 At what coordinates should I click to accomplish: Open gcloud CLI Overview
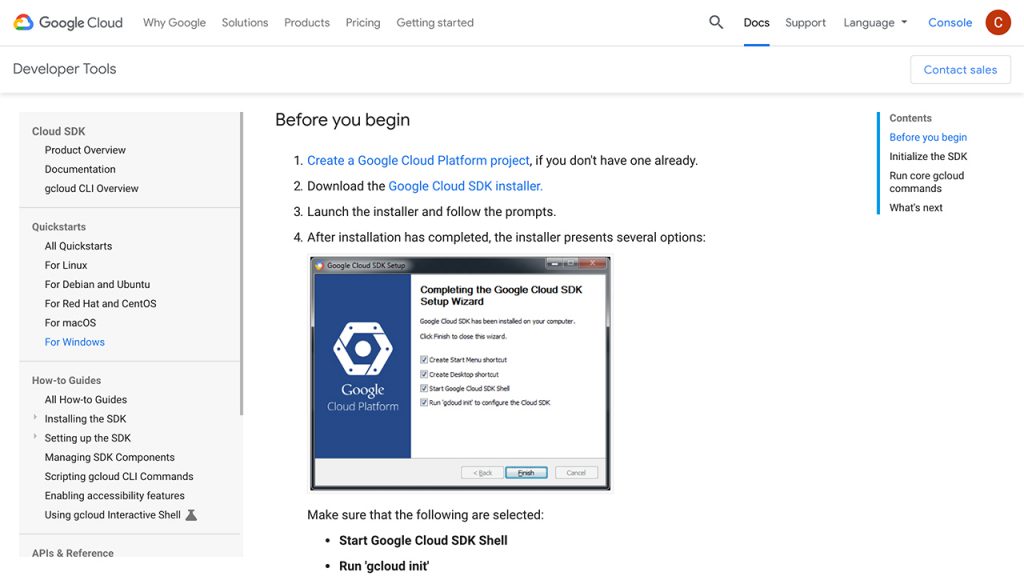[x=91, y=188]
